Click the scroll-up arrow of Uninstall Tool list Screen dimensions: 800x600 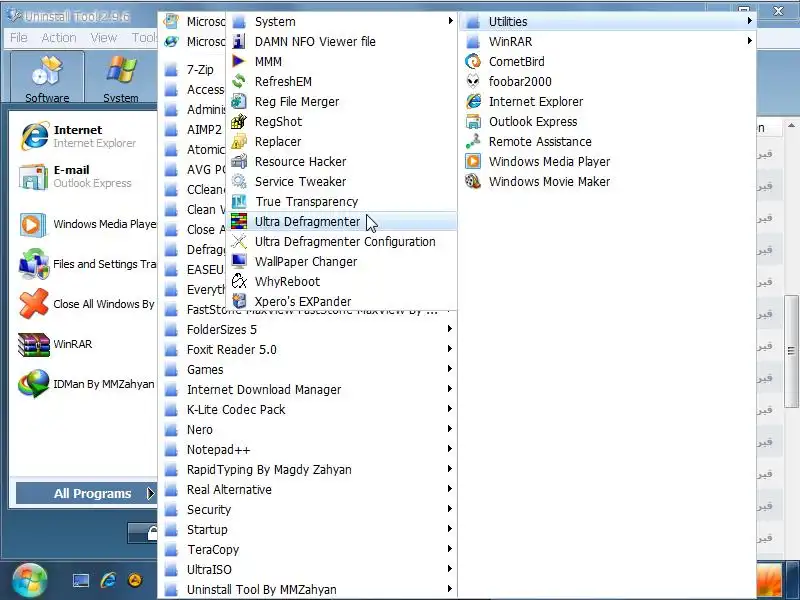pyautogui.click(x=791, y=126)
